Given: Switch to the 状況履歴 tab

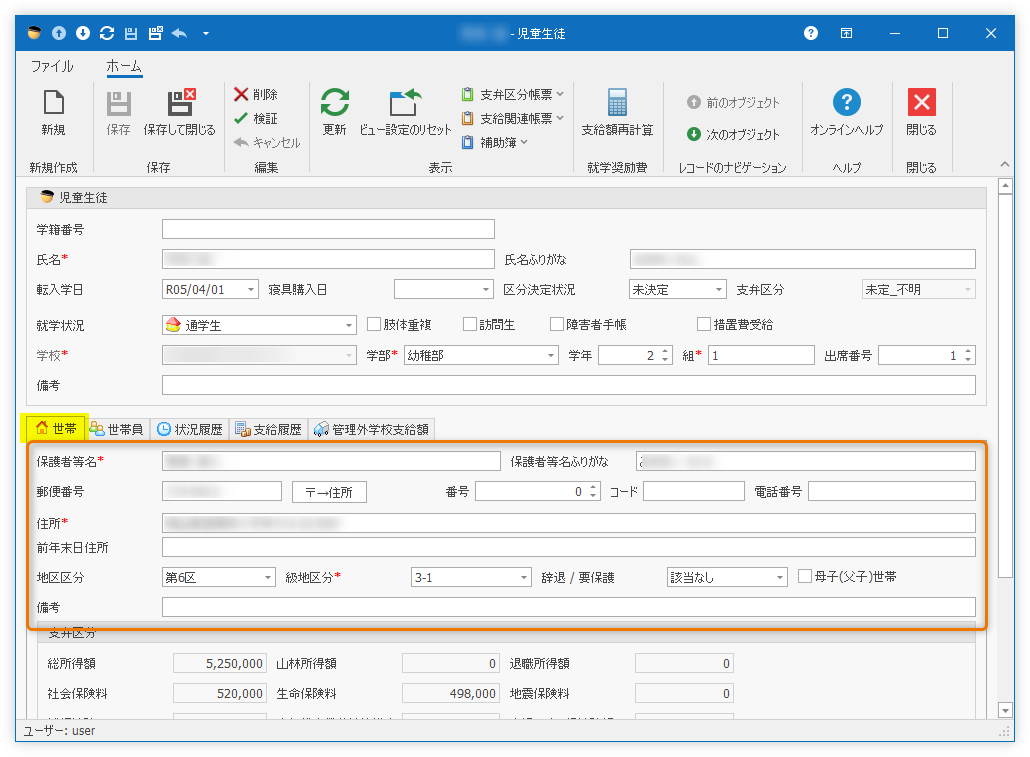Looking at the screenshot, I should coord(190,429).
